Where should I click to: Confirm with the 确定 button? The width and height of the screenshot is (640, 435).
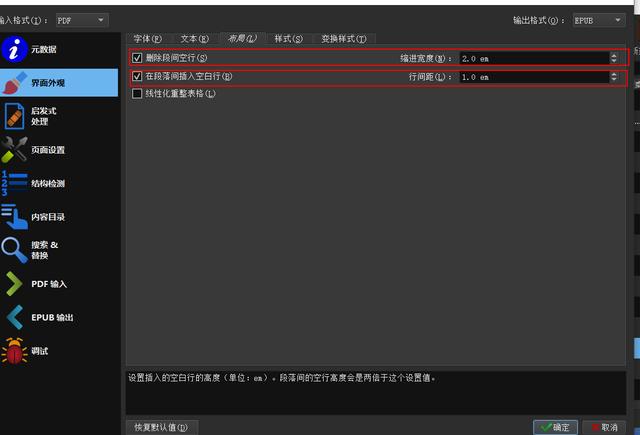coord(555,427)
